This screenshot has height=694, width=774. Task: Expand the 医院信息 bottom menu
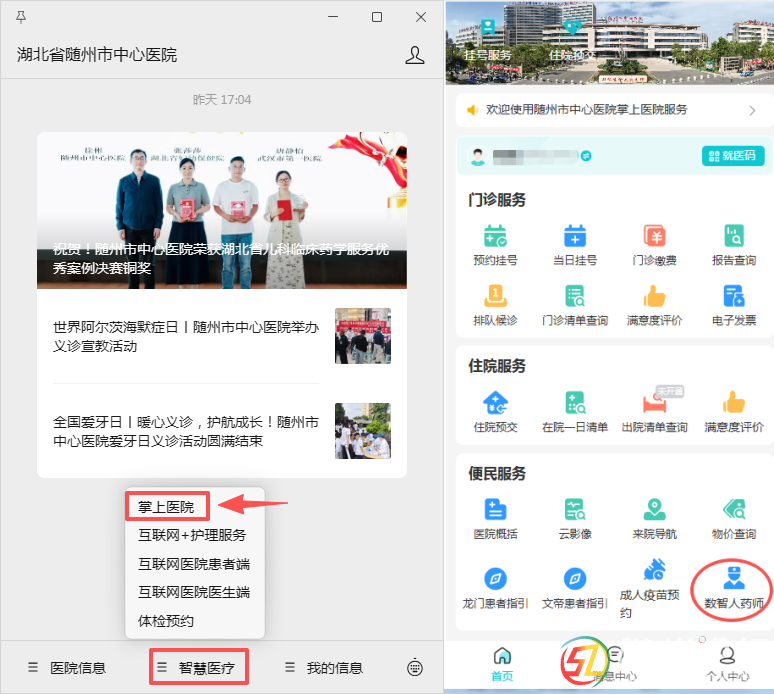point(68,667)
